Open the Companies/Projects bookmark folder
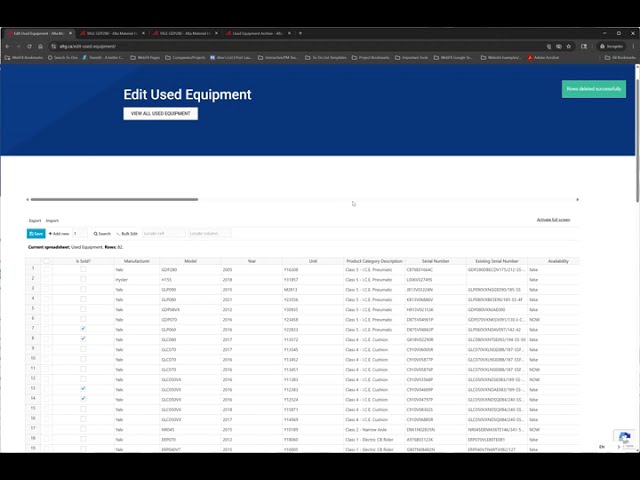 185,58
